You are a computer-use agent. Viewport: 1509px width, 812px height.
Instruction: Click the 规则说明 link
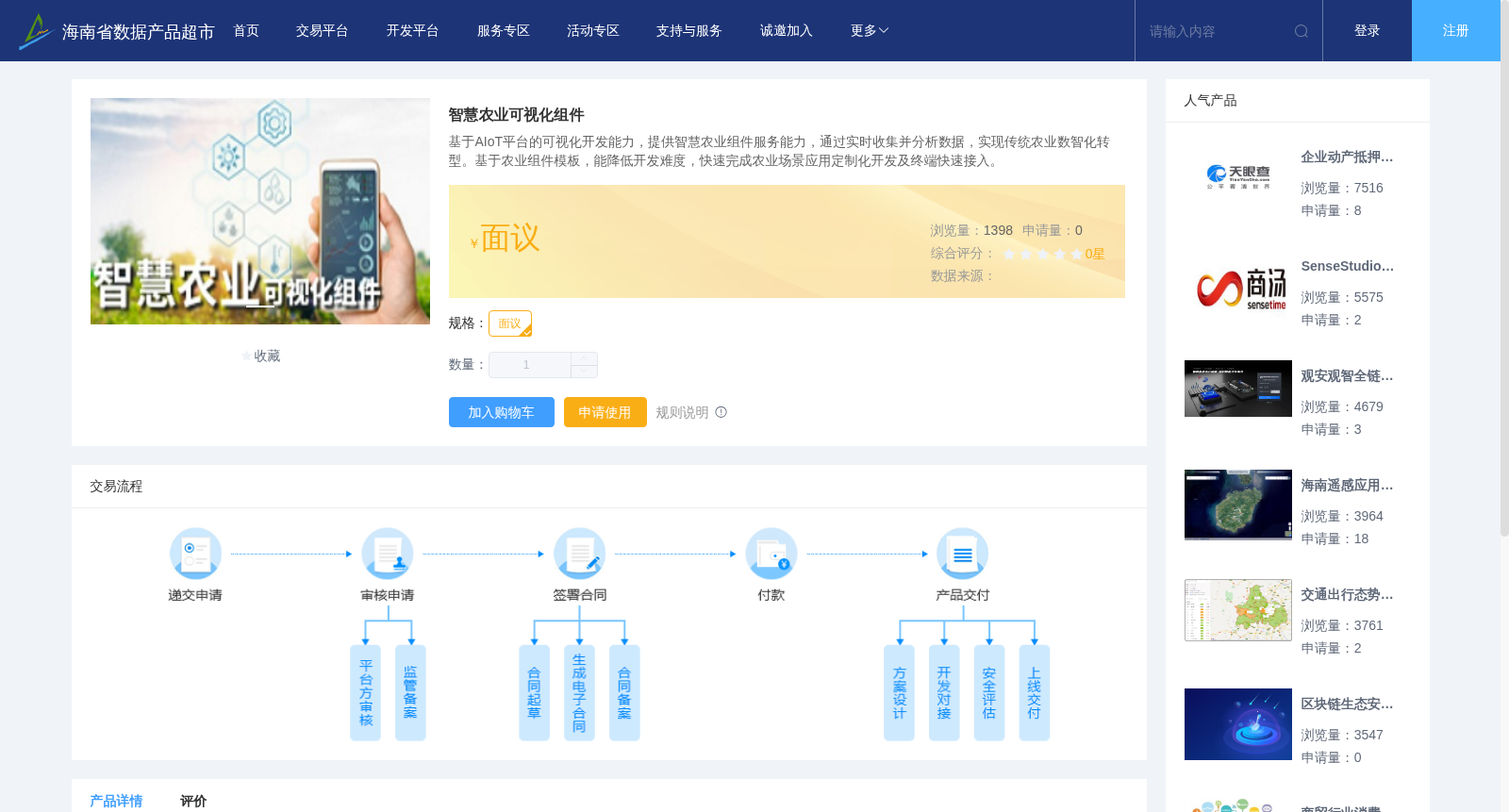[682, 412]
